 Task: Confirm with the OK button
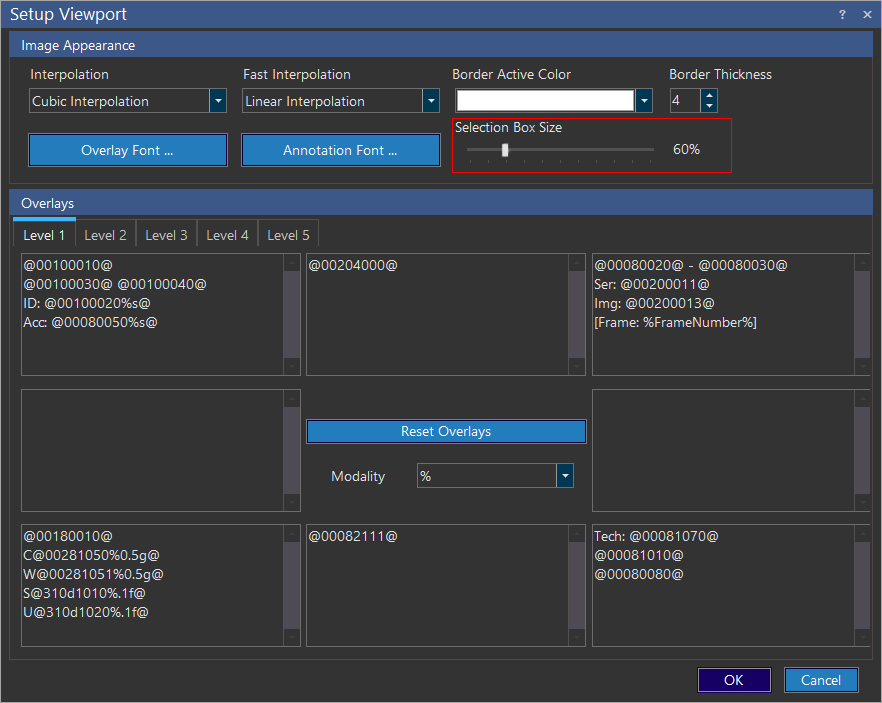tap(734, 680)
